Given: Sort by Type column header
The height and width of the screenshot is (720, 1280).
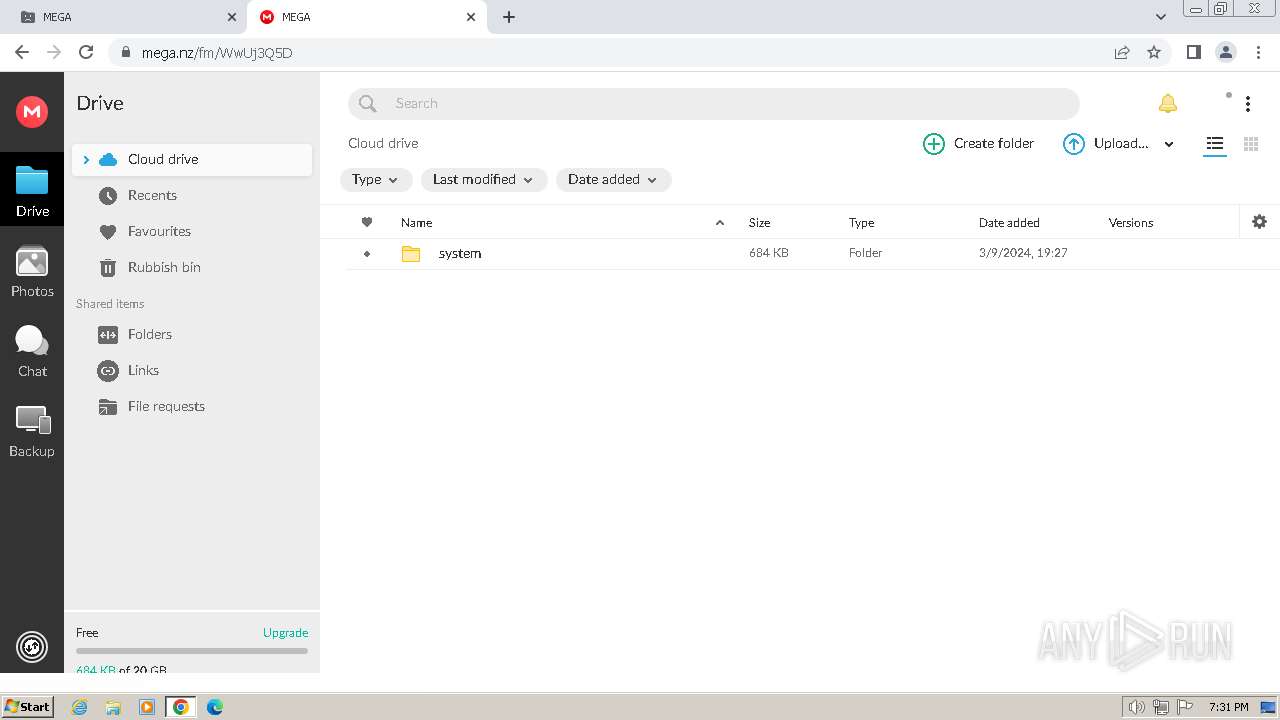Looking at the screenshot, I should tap(861, 223).
